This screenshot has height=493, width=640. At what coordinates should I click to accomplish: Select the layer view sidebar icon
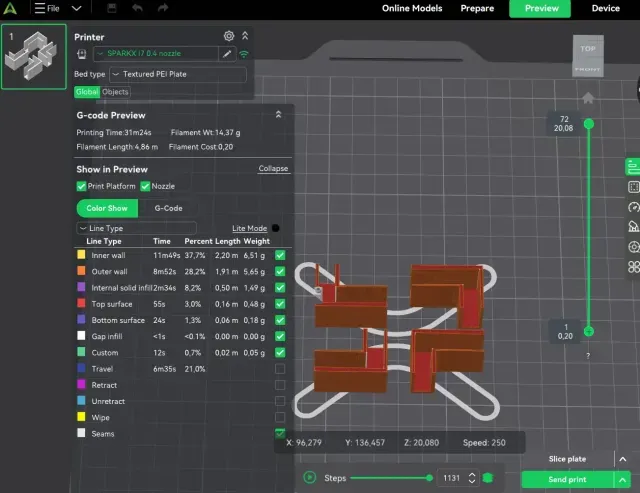(633, 187)
